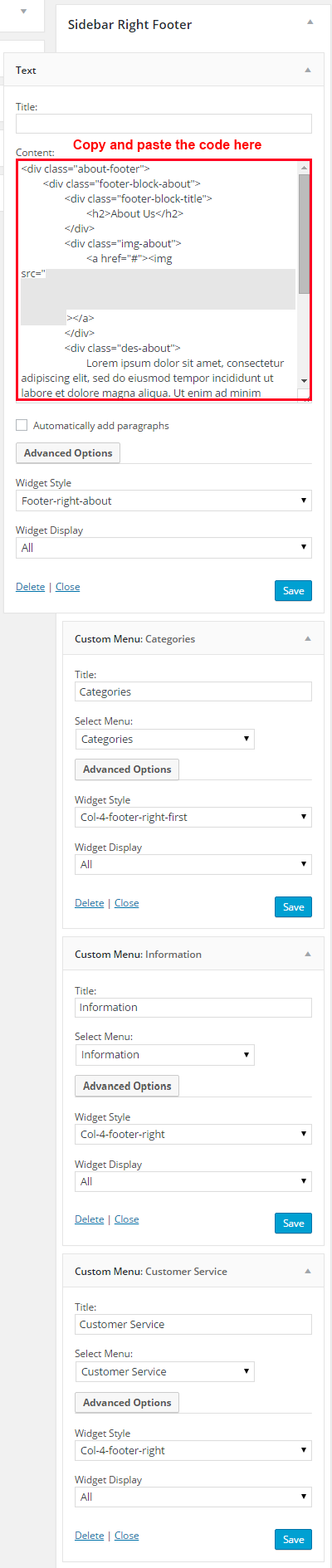Image resolution: width=332 pixels, height=1568 pixels.
Task: Collapse the Custom Menu Information widget arrow
Action: (x=308, y=955)
